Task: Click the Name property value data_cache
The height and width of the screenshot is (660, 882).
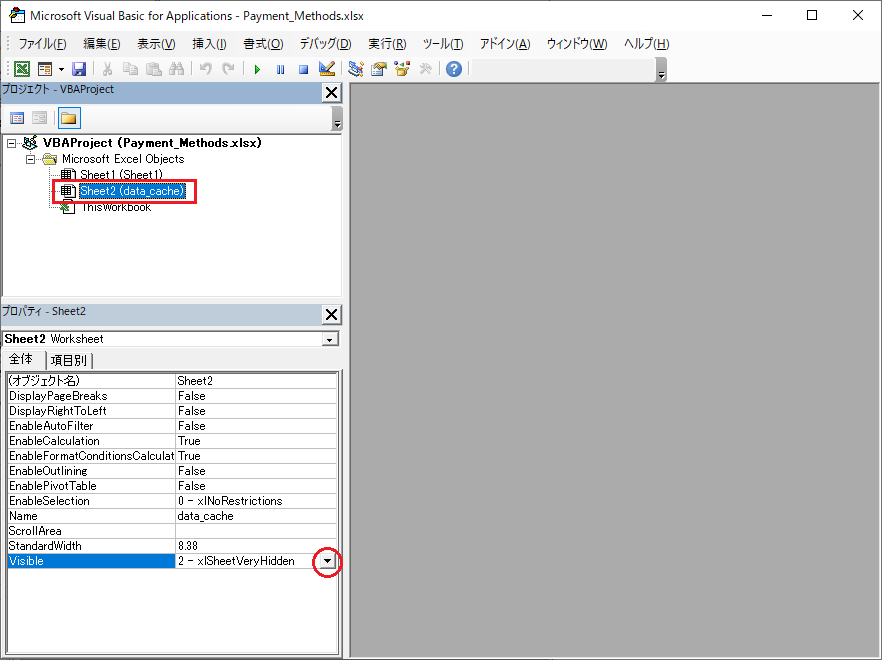Action: [256, 516]
